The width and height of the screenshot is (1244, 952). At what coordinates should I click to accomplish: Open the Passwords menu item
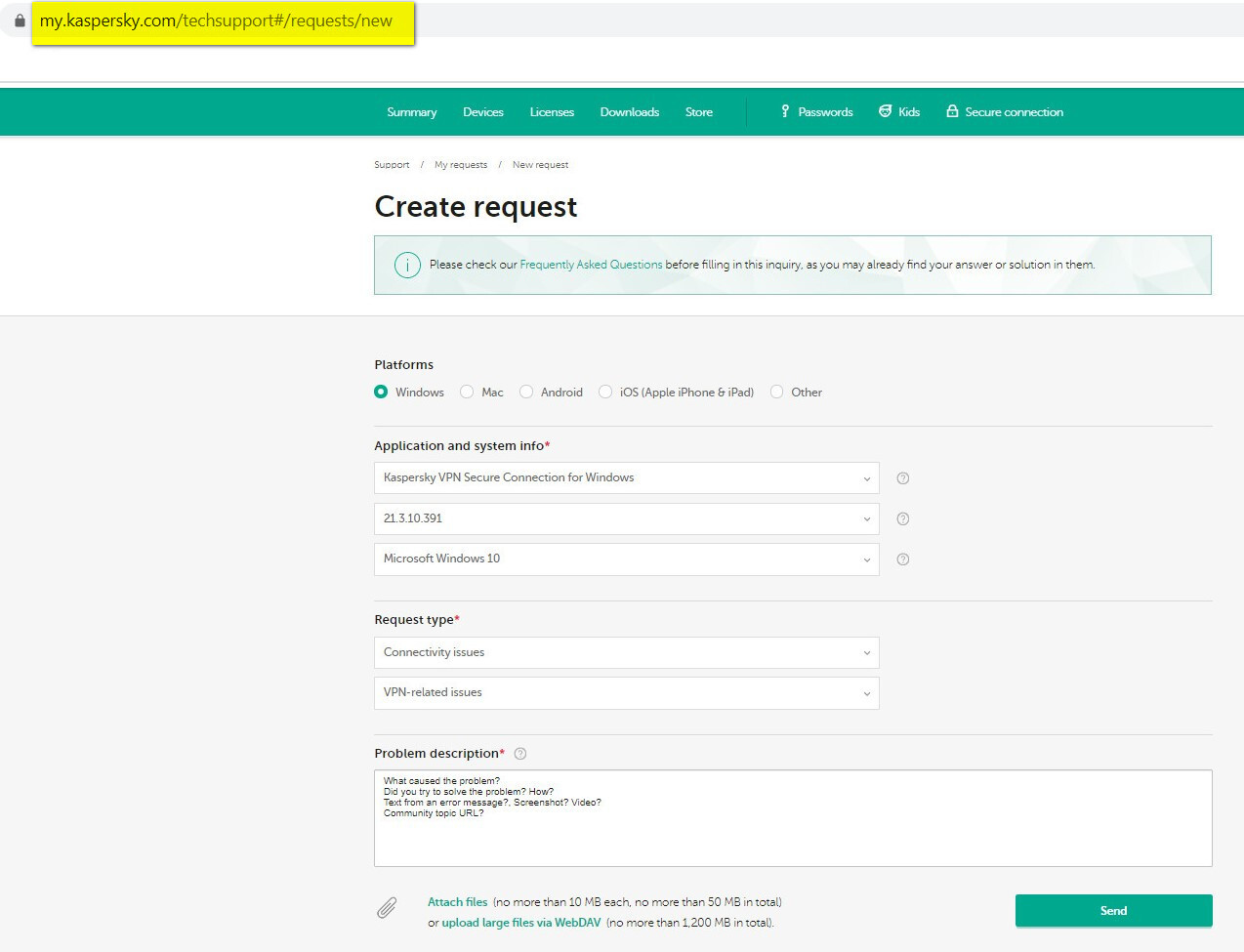pos(825,112)
